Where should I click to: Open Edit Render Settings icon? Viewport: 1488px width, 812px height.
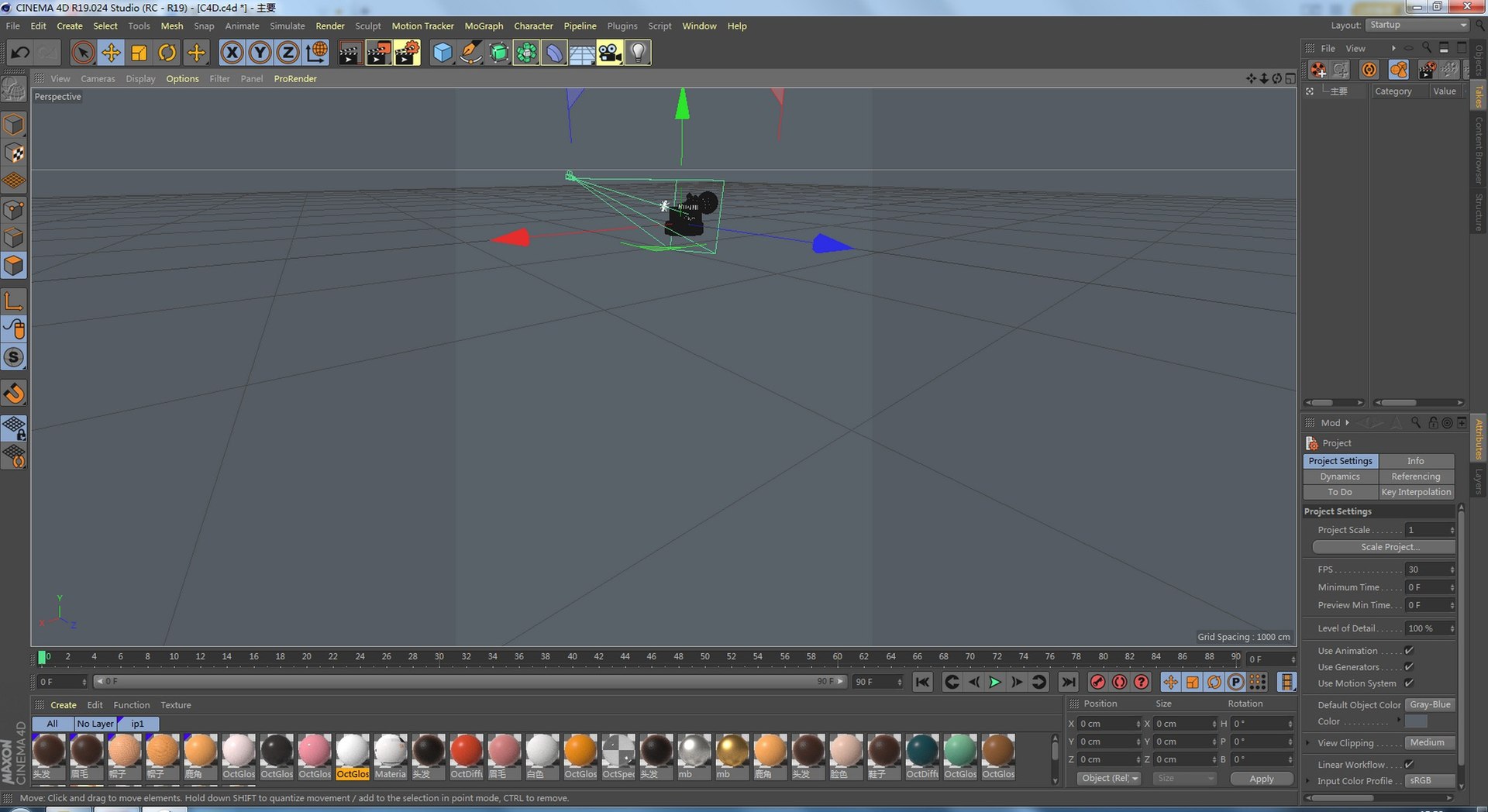408,53
